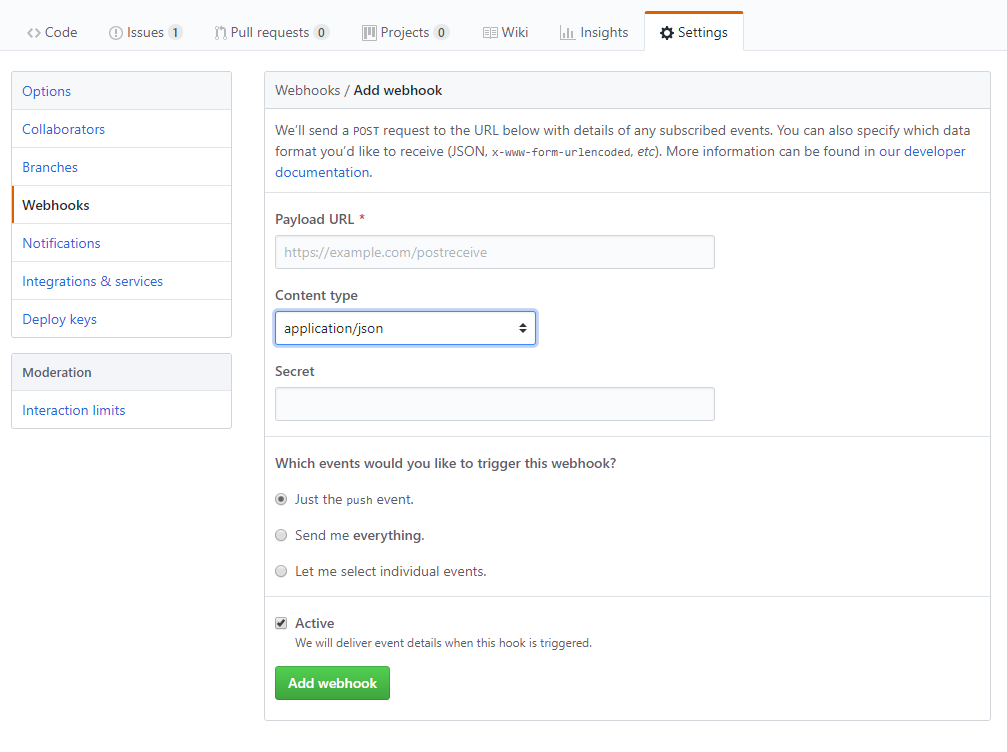Focus the Payload URL input field
1007x752 pixels.
[495, 252]
